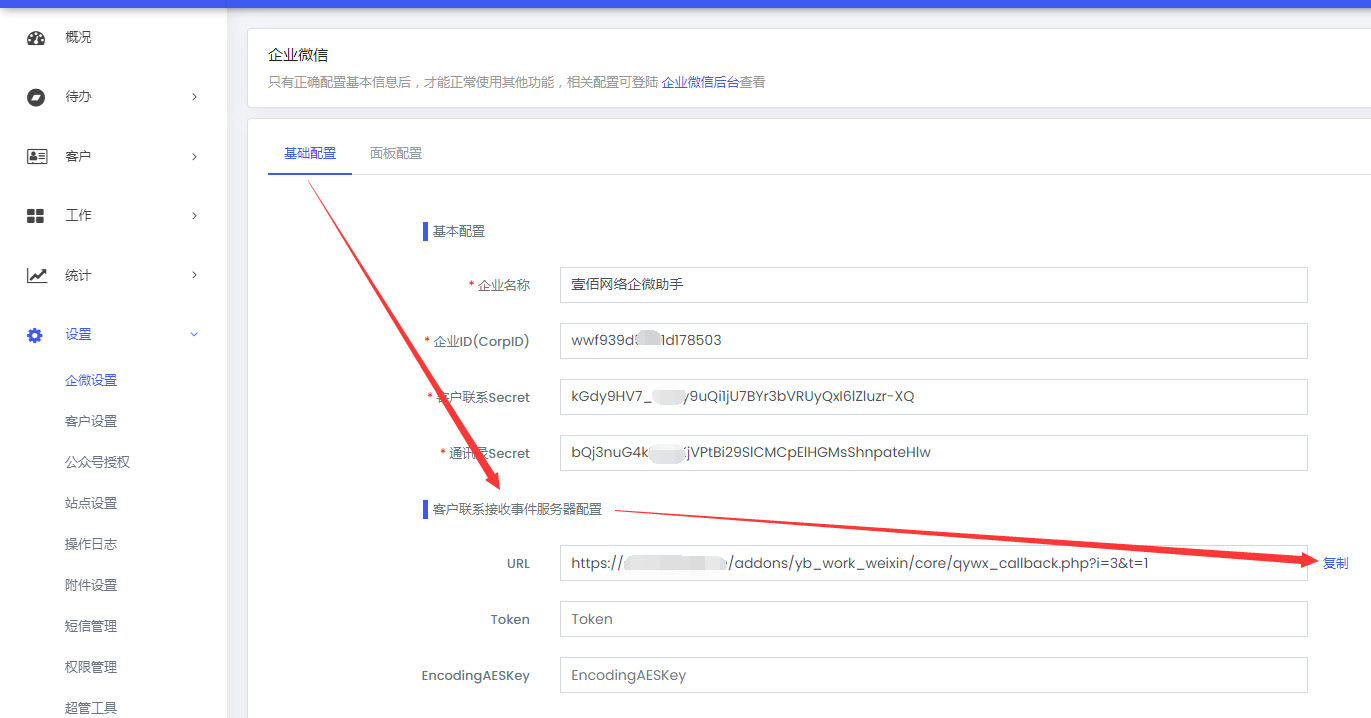The width and height of the screenshot is (1371, 718).
Task: Click the compass icon beside 待办
Action: (x=36, y=97)
